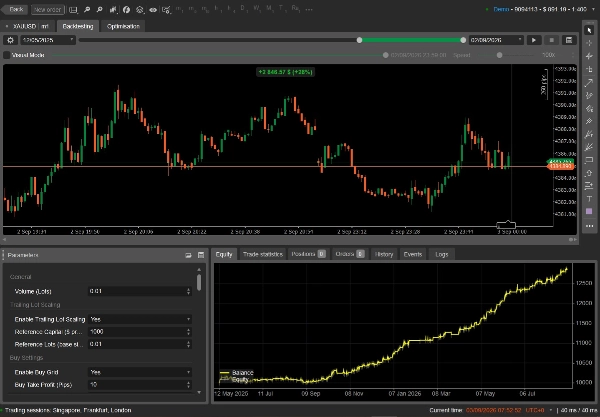Image resolution: width=600 pixels, height=417 pixels.
Task: Open the stacked layers icon menu
Action: click(x=140, y=10)
